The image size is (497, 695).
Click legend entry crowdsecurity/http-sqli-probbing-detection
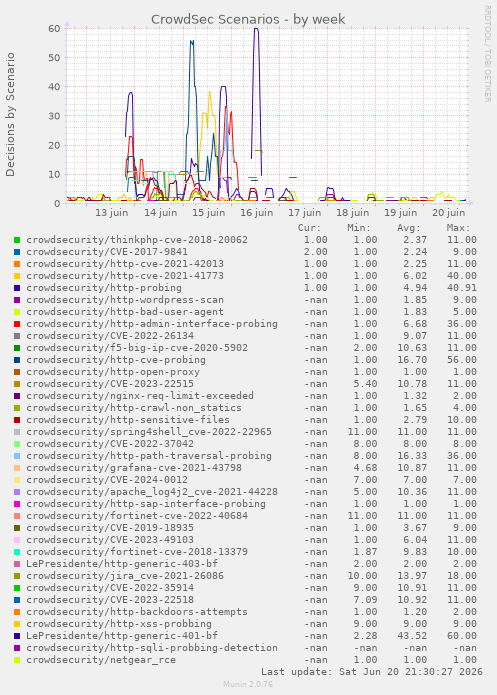coord(152,648)
